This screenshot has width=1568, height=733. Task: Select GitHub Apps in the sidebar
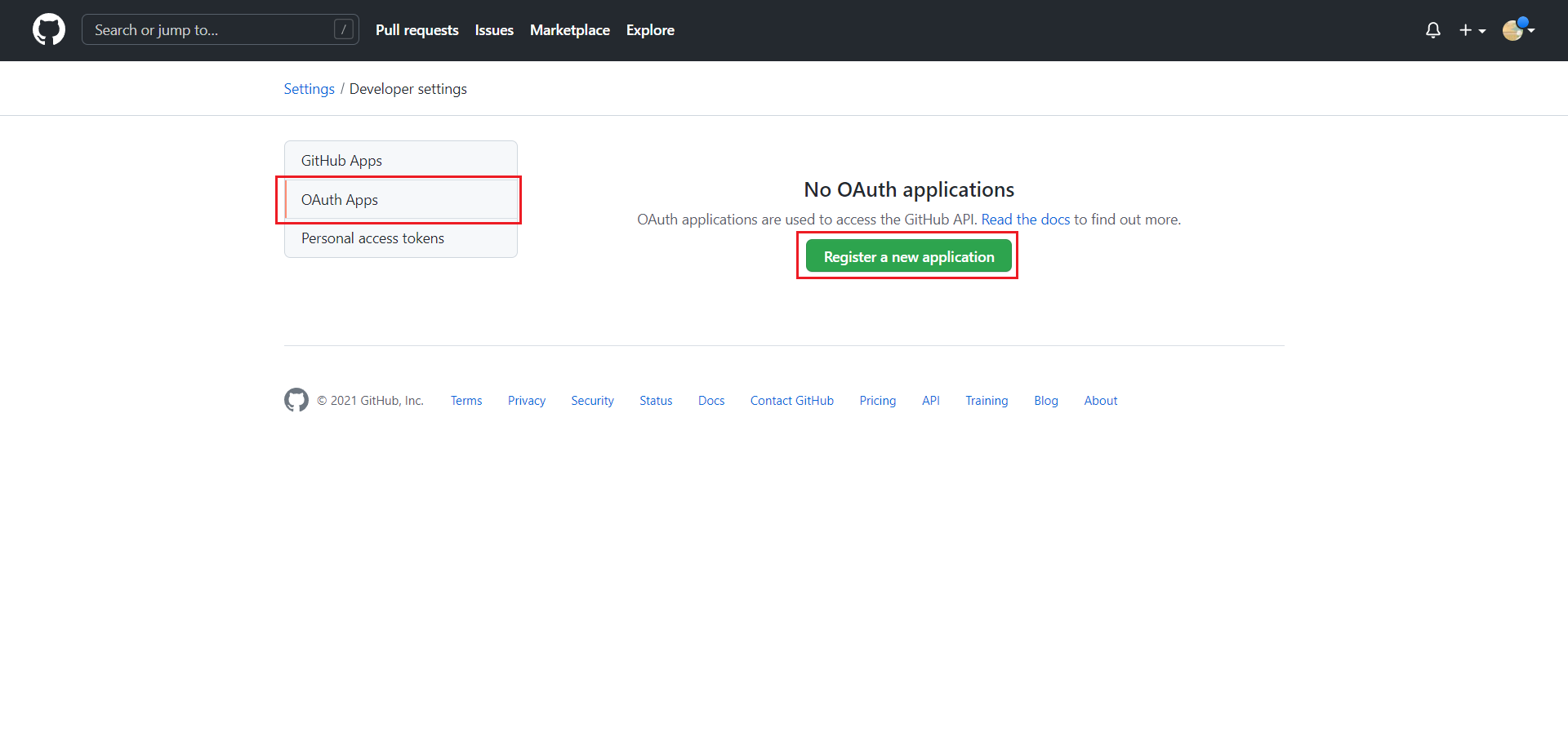coord(401,161)
